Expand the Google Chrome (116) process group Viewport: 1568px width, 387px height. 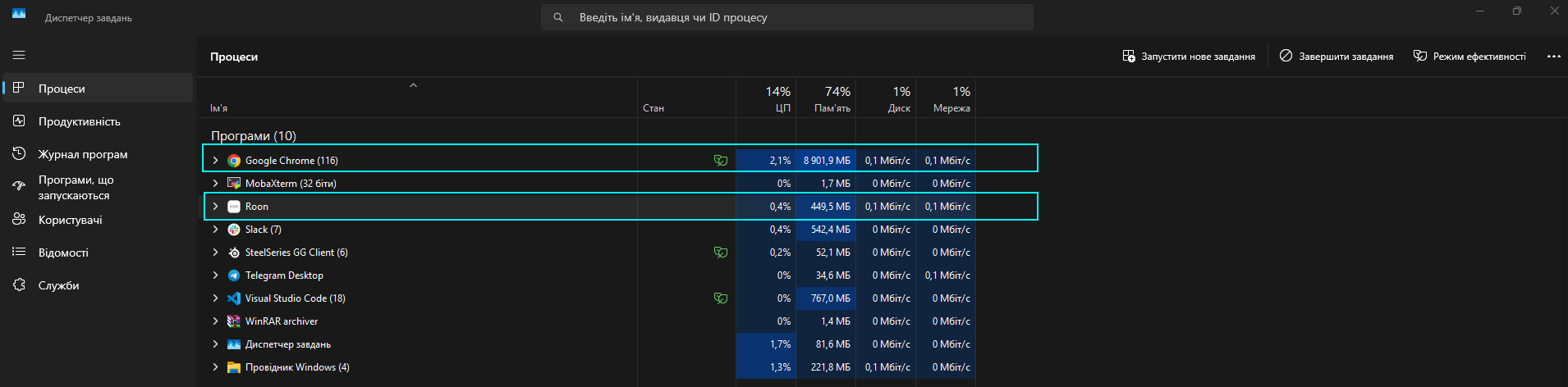tap(215, 161)
